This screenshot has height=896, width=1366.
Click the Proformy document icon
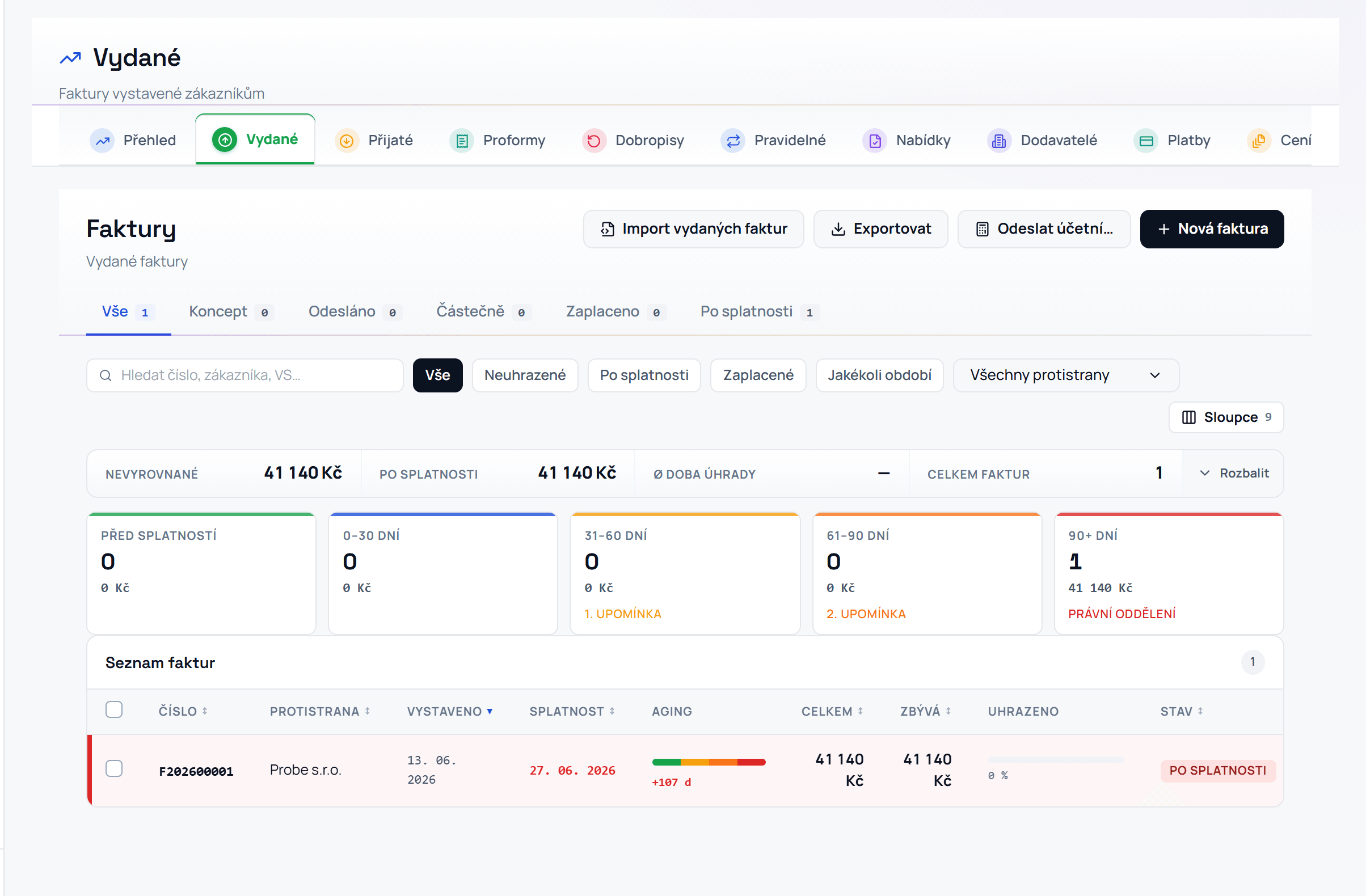[x=462, y=141]
